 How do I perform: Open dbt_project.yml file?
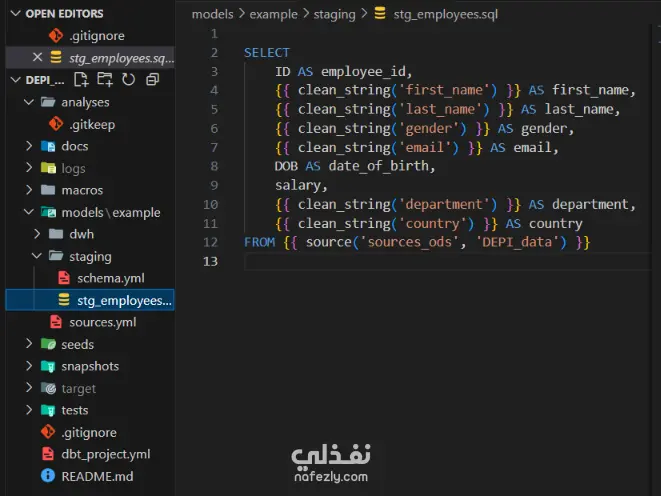[106, 454]
